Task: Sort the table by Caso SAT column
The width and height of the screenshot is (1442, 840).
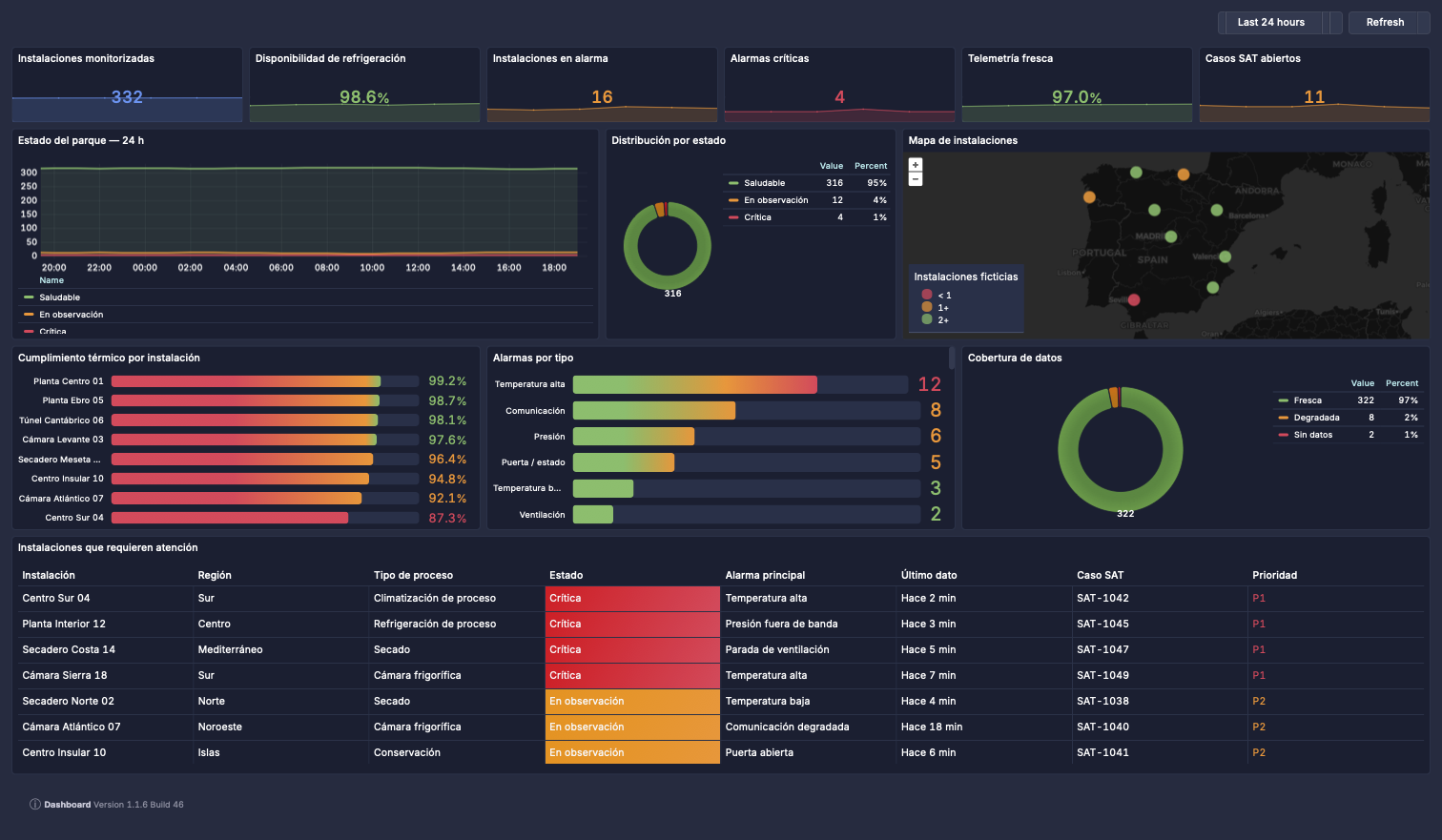Action: tap(1100, 575)
